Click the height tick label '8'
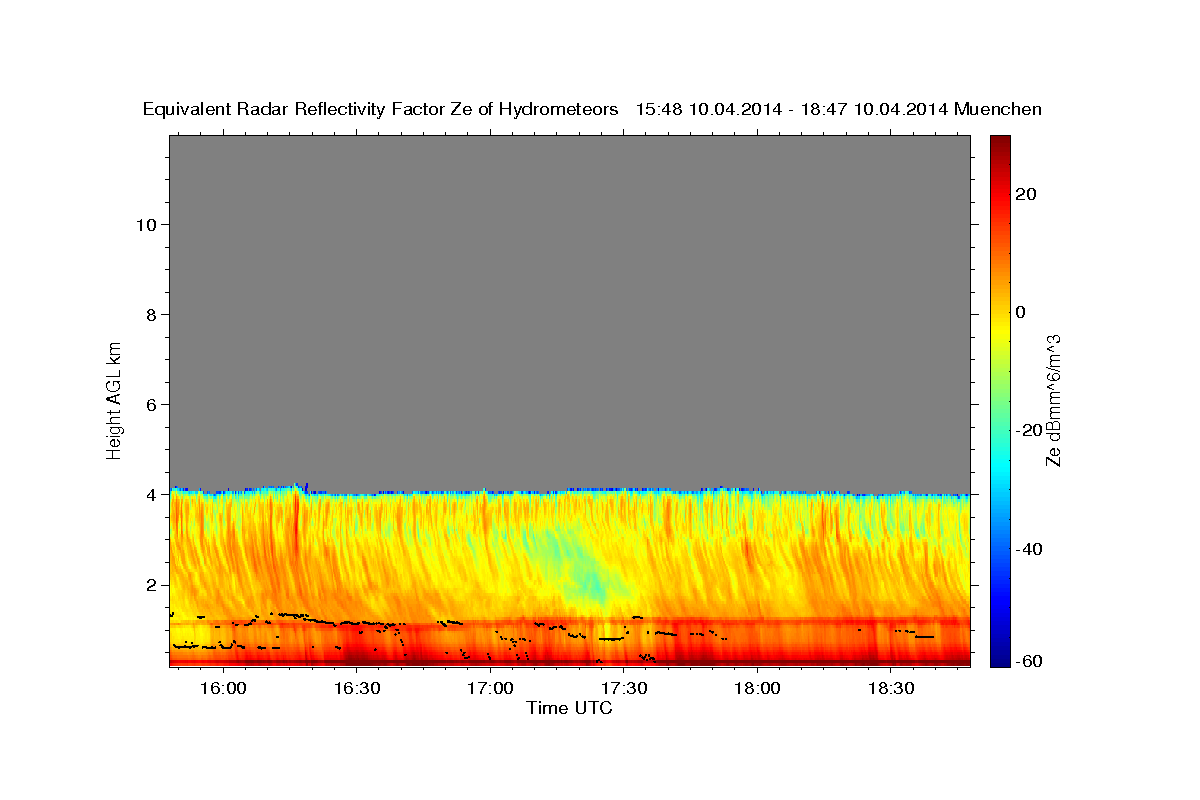 [151, 314]
